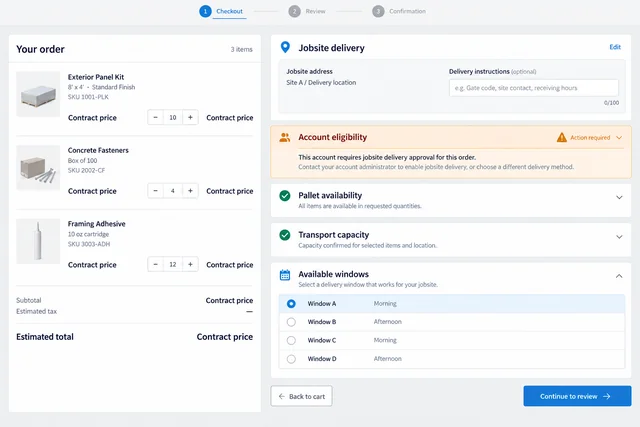Open the Concrete Fasteners thumbnail
This screenshot has height=427, width=640.
(x=38, y=168)
